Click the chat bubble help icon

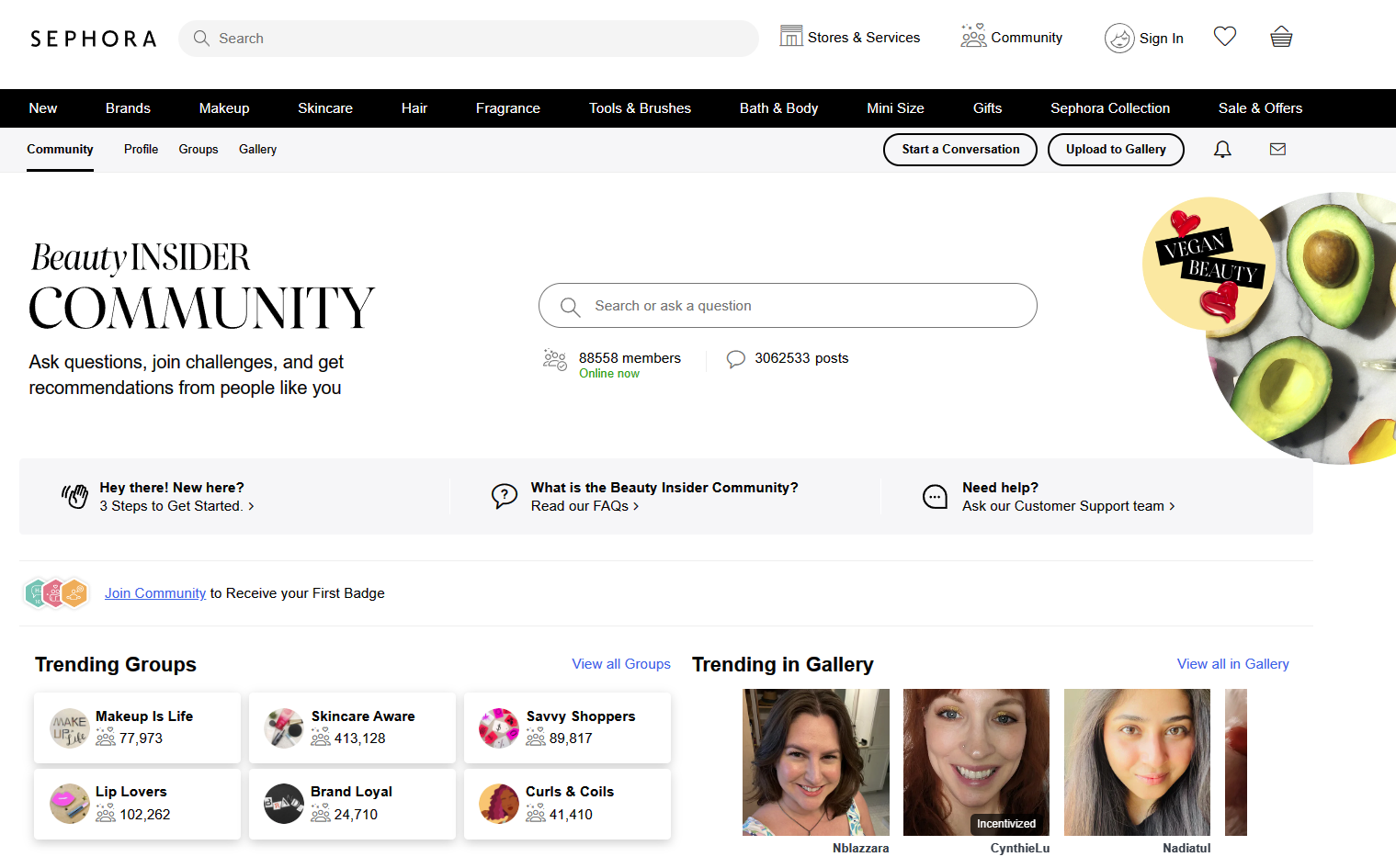point(935,497)
